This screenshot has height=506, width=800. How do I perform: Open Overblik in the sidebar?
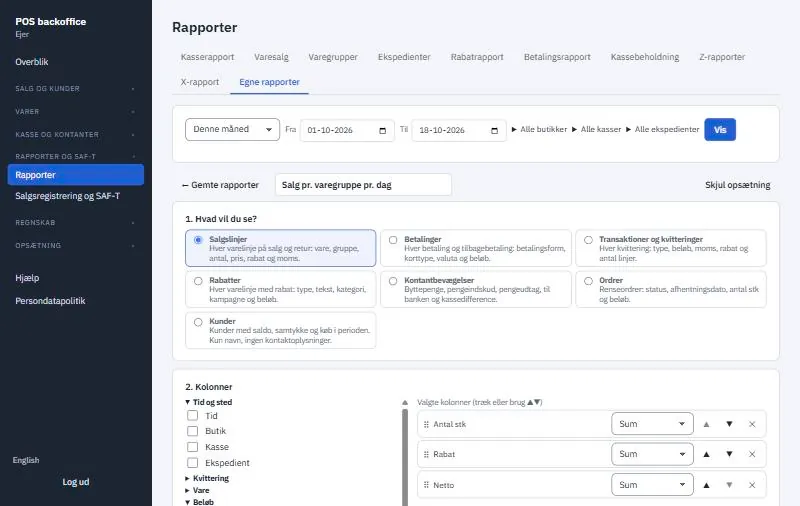[32, 62]
